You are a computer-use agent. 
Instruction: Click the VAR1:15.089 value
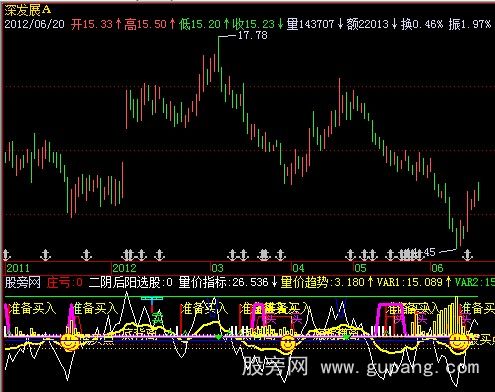pyautogui.click(x=409, y=283)
